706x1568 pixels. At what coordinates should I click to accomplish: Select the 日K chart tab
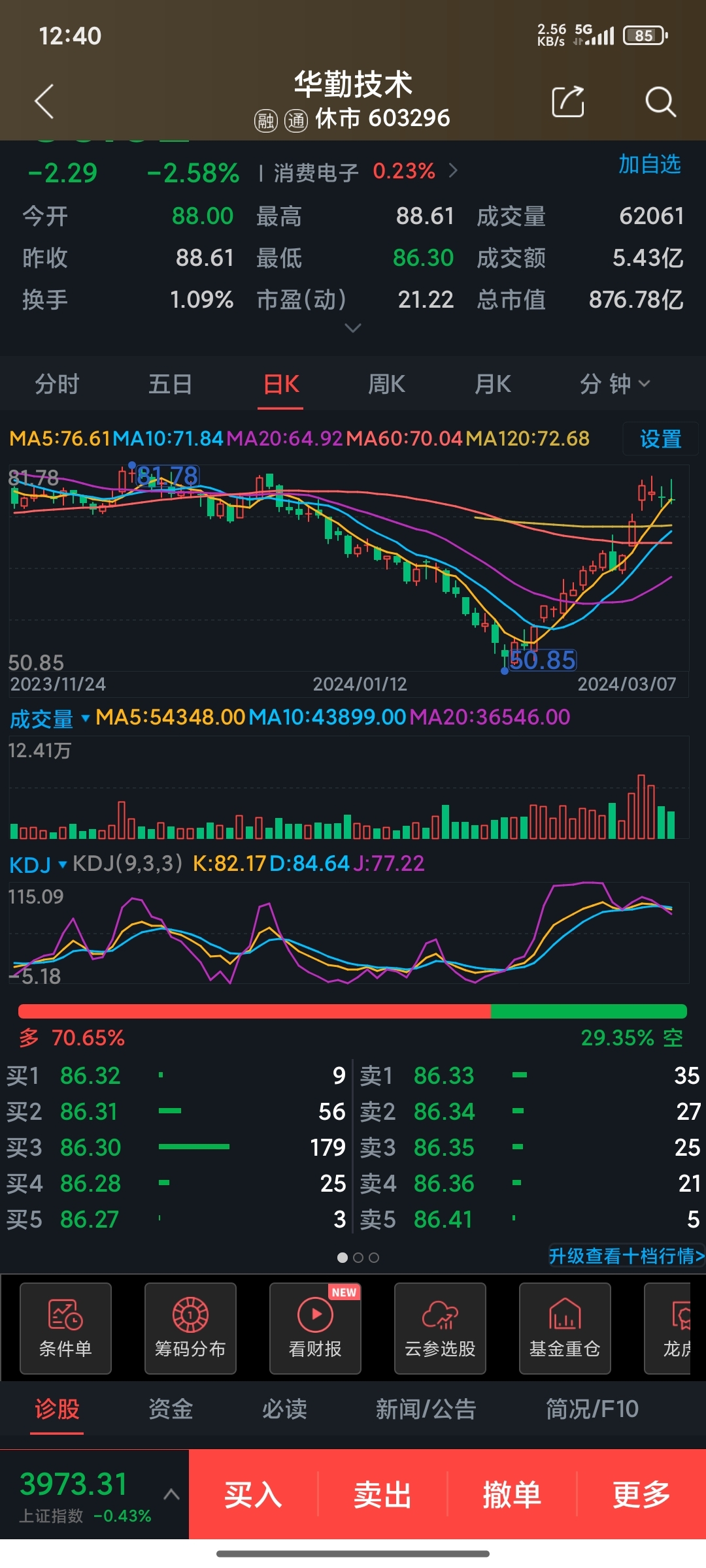281,384
